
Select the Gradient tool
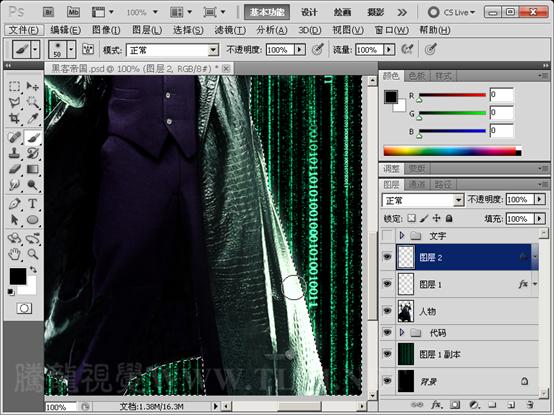[x=33, y=169]
